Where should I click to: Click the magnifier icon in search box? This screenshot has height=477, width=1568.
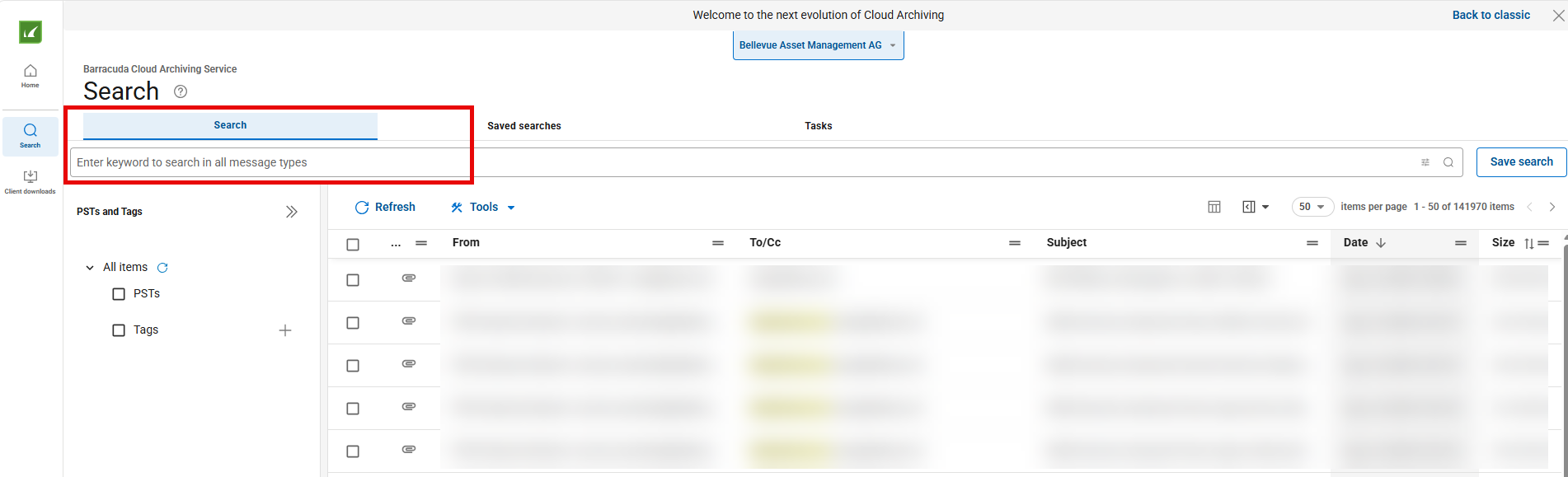coord(1448,162)
